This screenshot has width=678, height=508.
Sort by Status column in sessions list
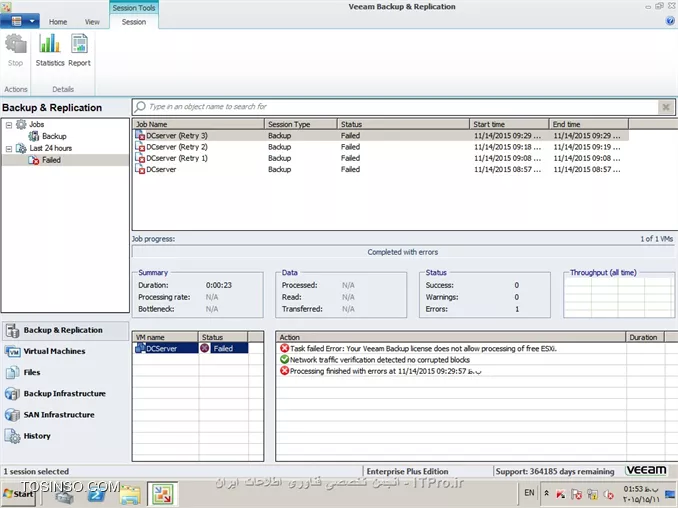click(x=403, y=124)
